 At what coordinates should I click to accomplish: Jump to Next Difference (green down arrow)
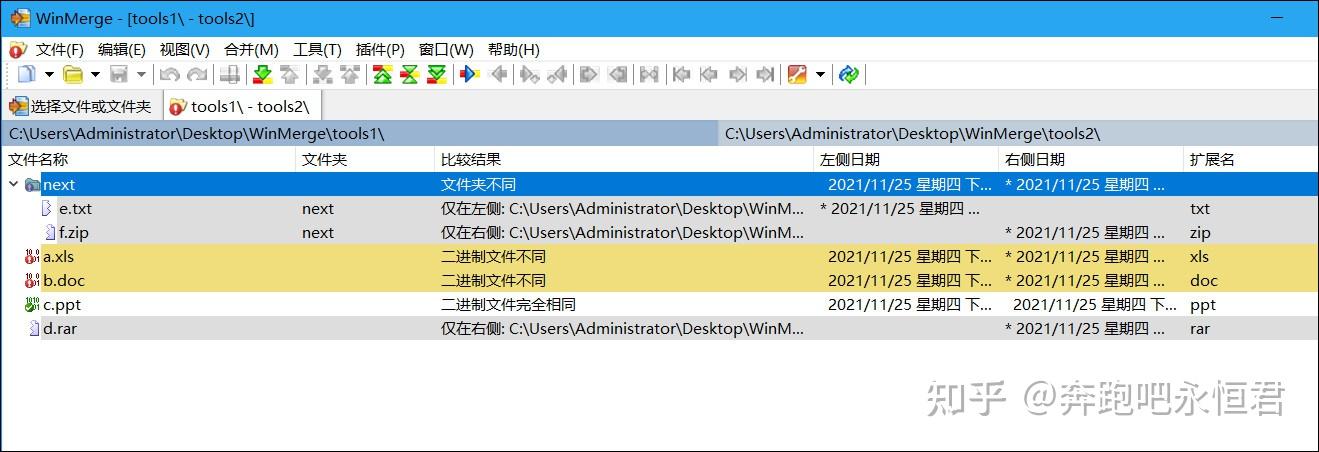coord(262,74)
